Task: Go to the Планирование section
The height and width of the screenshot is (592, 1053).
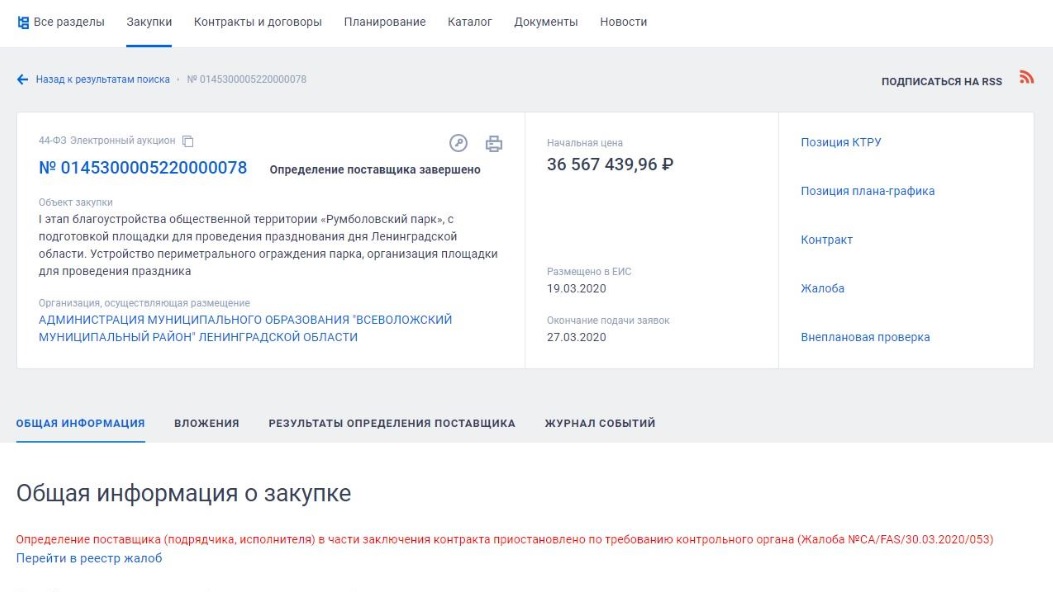Action: pyautogui.click(x=385, y=22)
